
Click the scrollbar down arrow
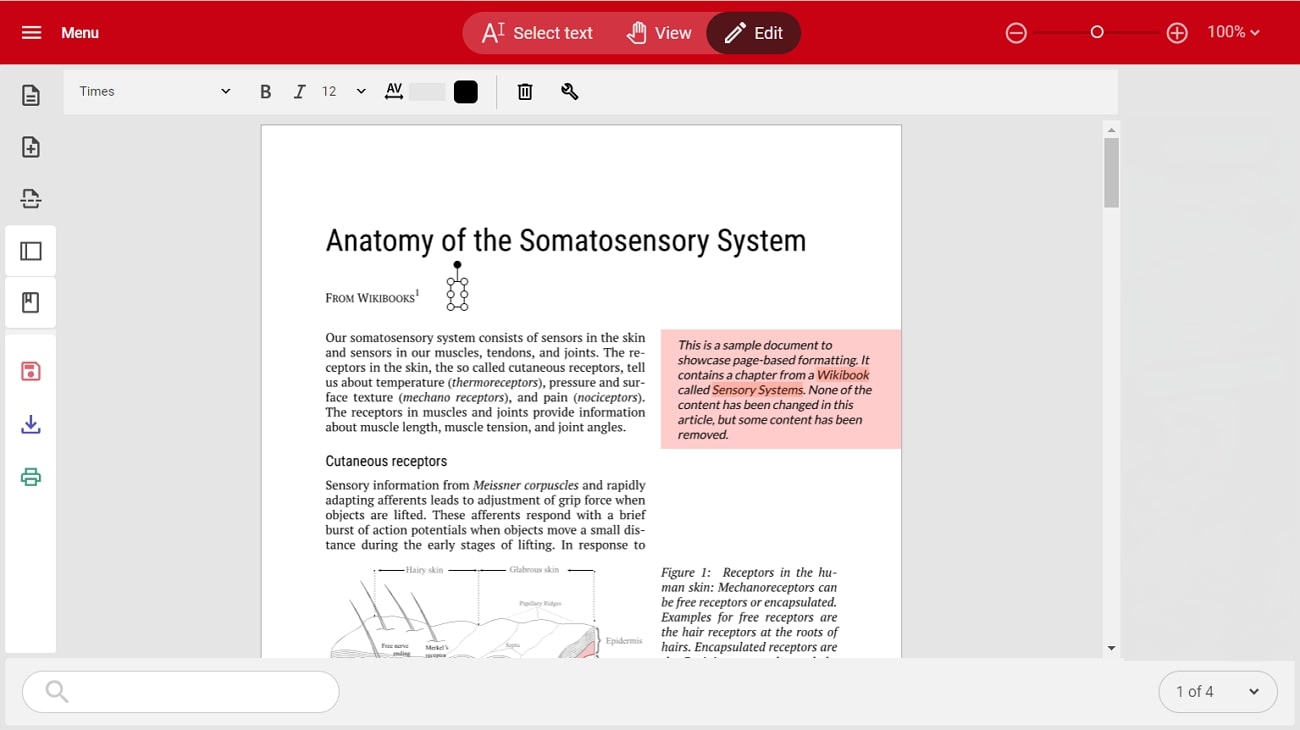click(x=1111, y=649)
